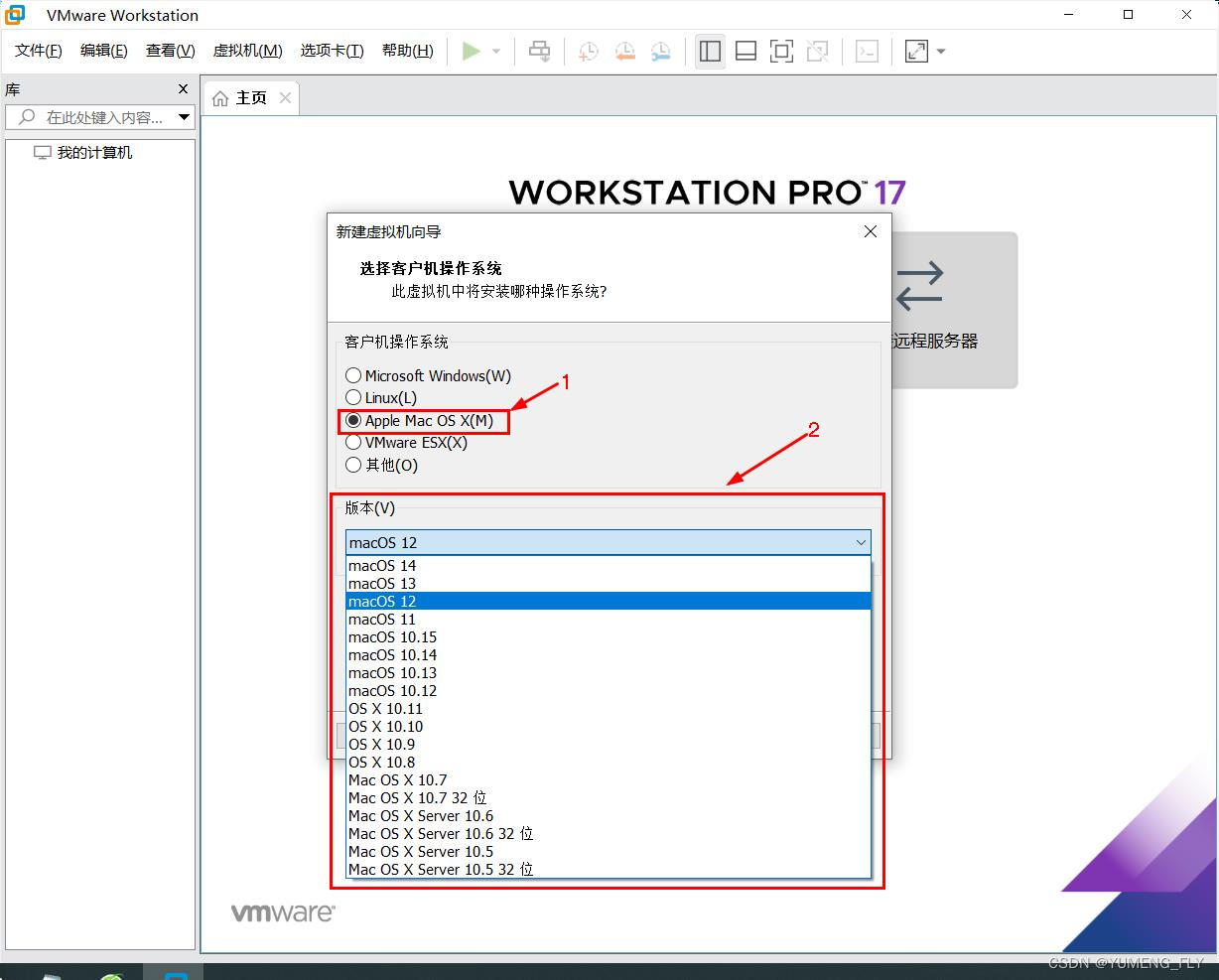This screenshot has height=980, width=1219.
Task: Open the 查看(V) menu
Action: tap(170, 51)
